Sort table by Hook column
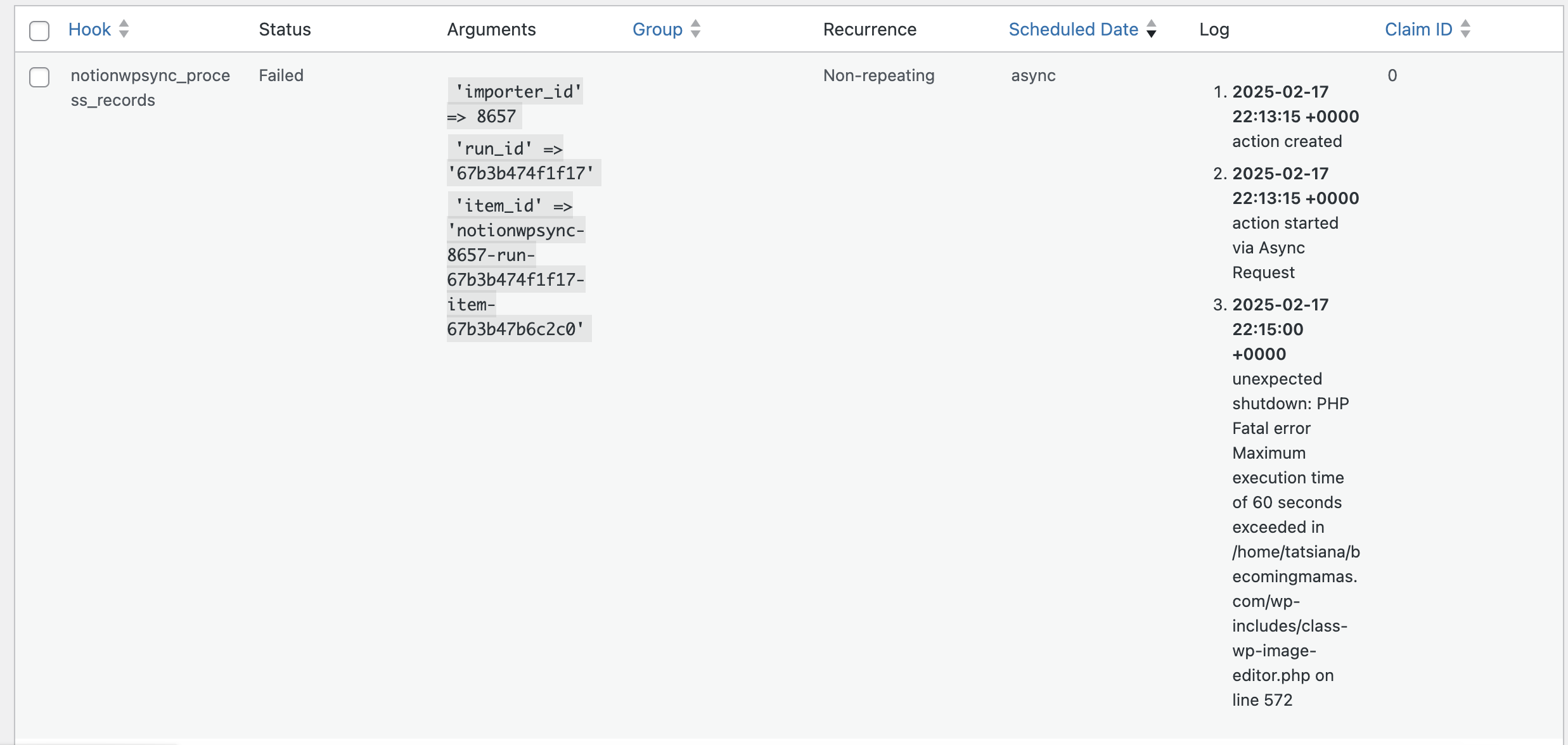The image size is (1568, 745). [x=89, y=29]
